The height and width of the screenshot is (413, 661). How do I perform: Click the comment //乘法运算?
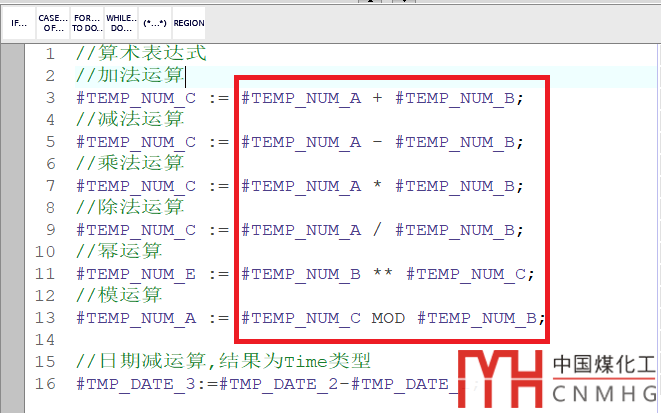[x=130, y=163]
